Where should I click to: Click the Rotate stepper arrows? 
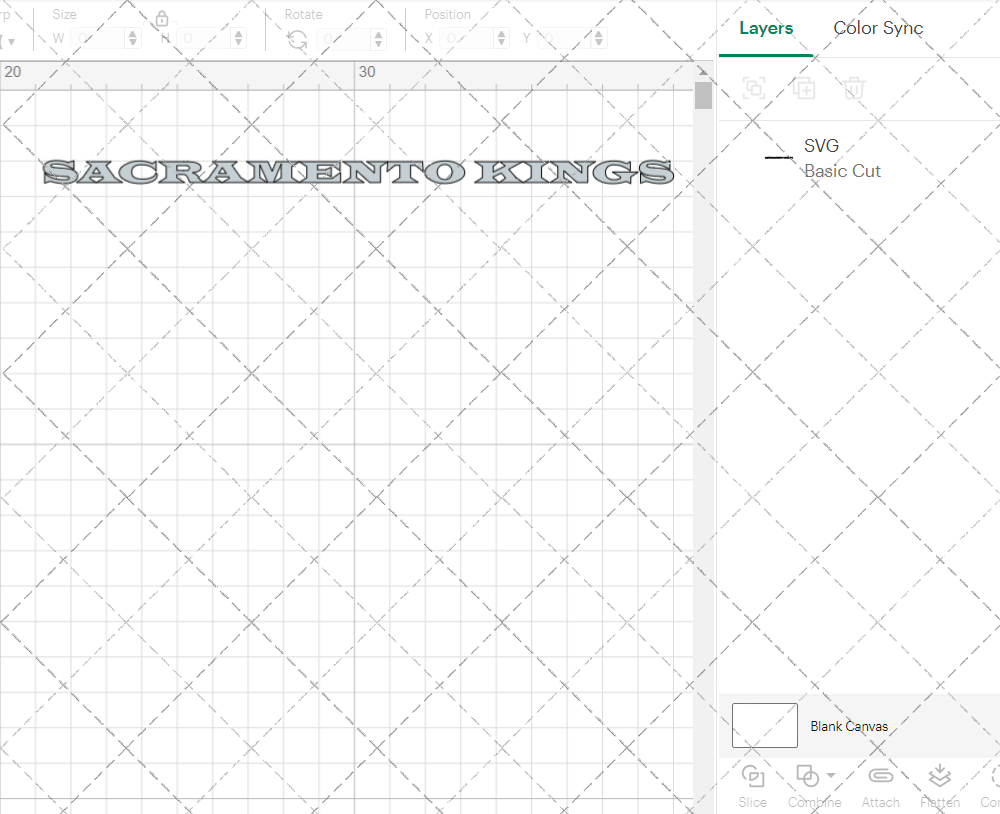[379, 39]
